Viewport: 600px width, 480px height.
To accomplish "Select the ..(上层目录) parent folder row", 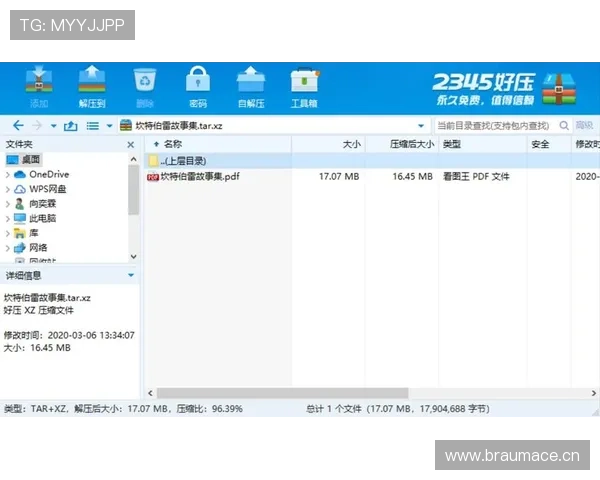I will (372, 161).
